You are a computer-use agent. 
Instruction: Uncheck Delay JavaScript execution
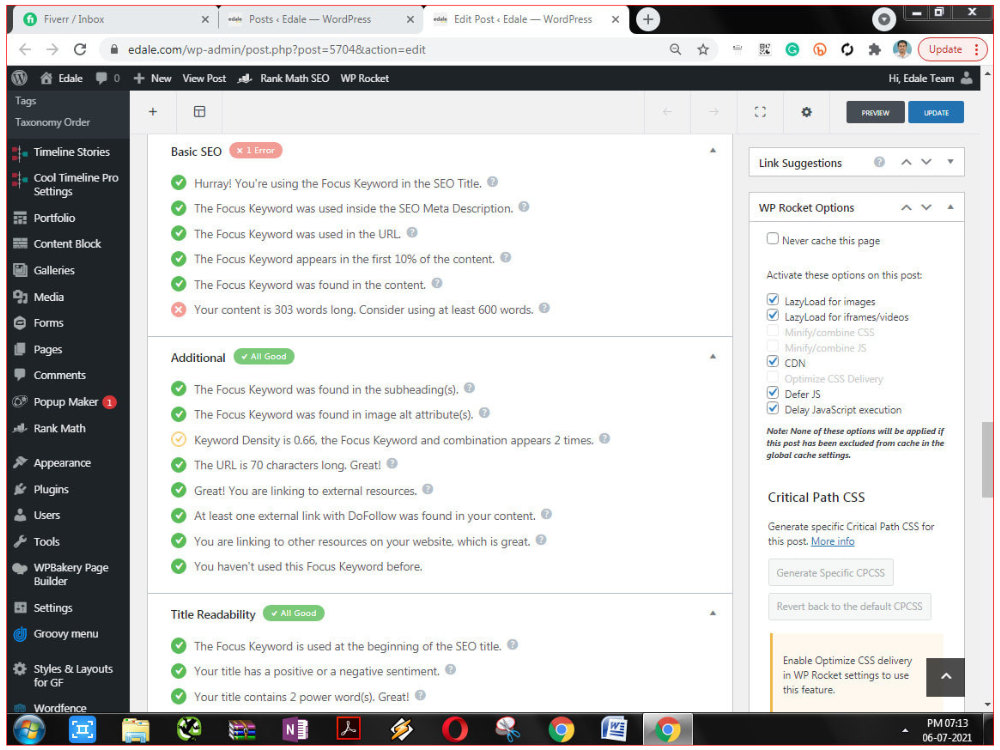point(773,408)
